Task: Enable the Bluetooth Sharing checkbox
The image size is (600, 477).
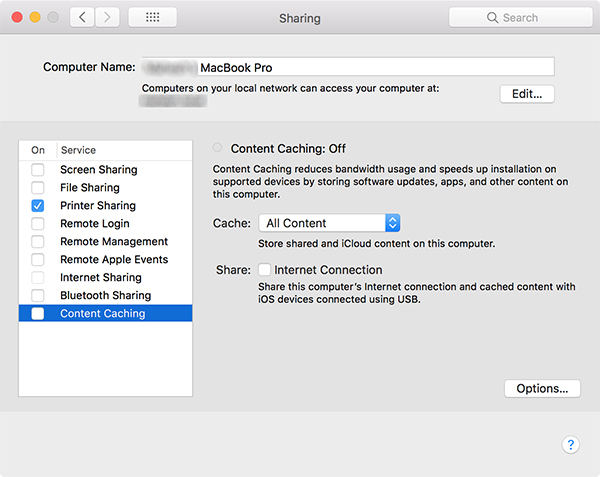Action: click(38, 295)
